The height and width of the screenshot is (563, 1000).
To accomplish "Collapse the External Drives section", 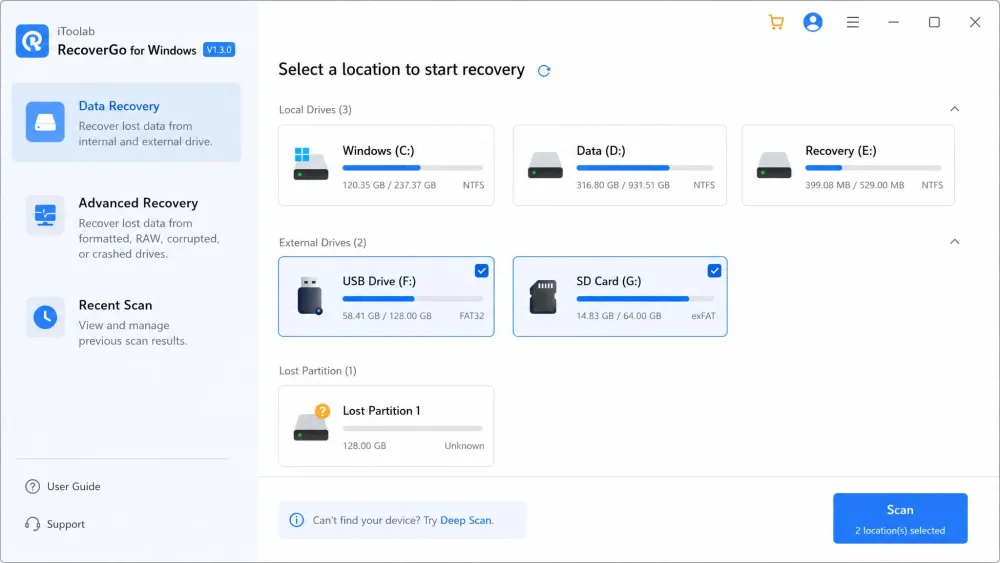I will click(x=955, y=242).
